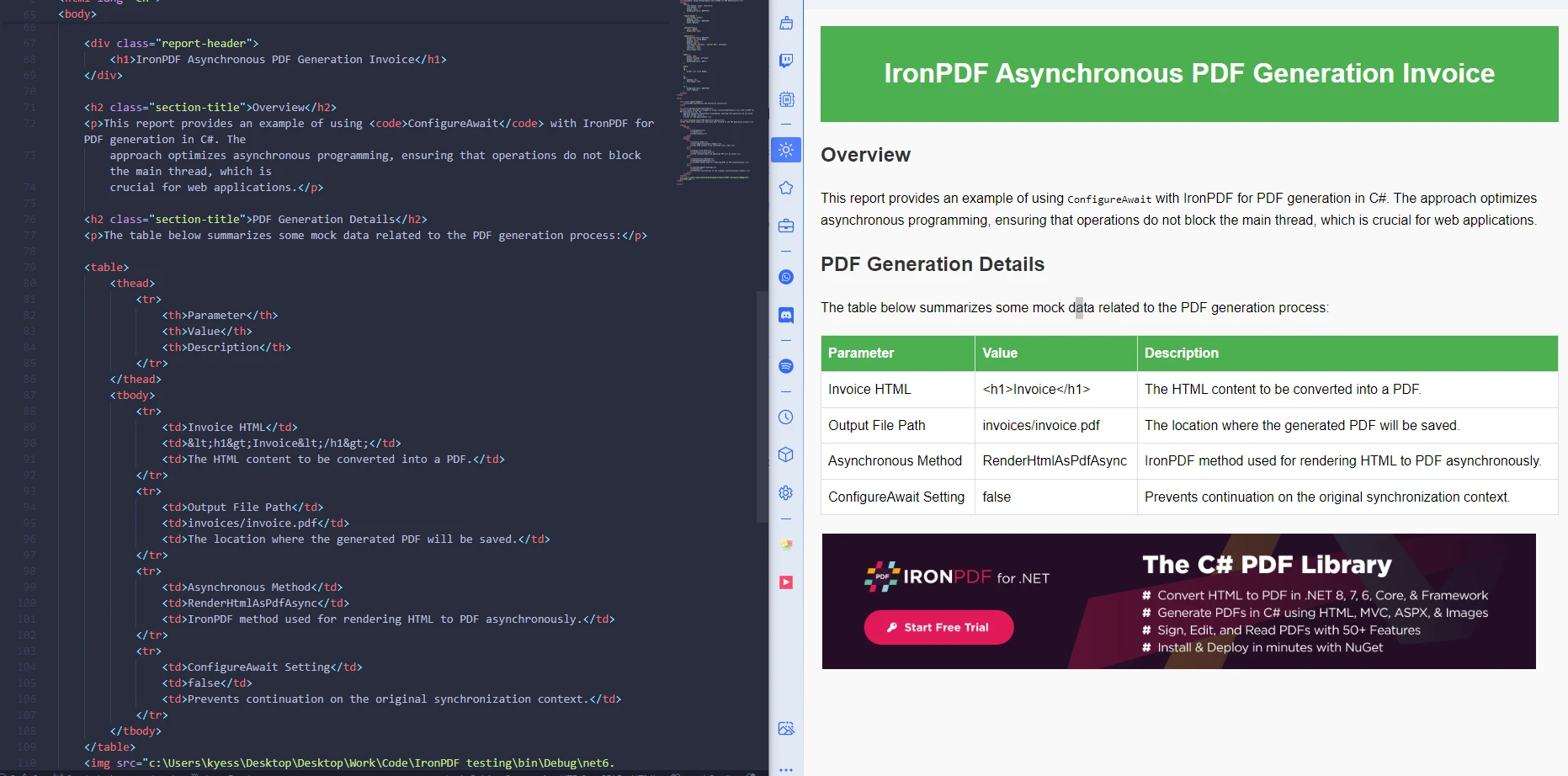Click the green invoice title banner
Screen dimensions: 1568x776
point(1189,74)
